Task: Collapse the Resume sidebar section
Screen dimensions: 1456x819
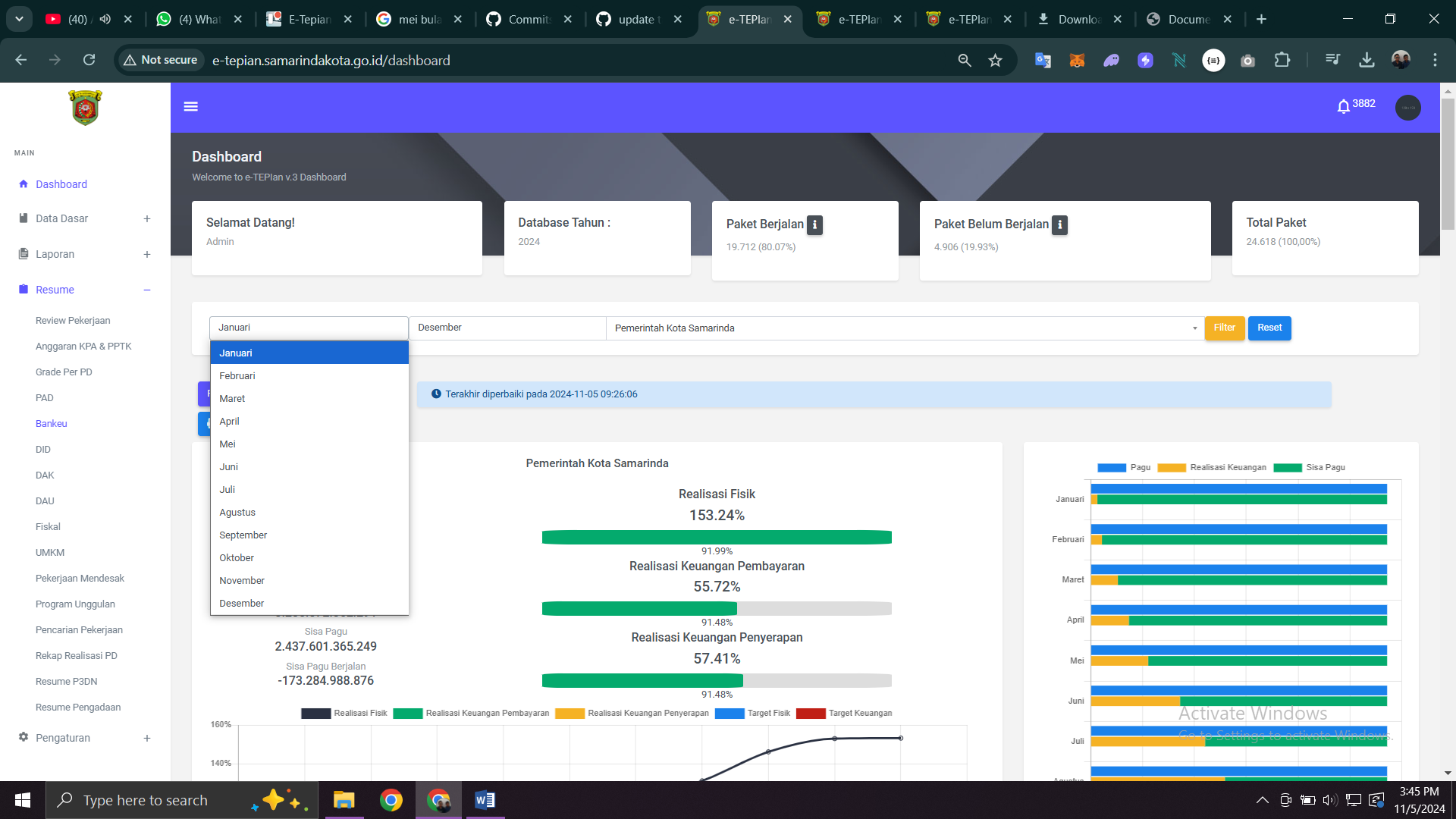Action: pyautogui.click(x=146, y=290)
